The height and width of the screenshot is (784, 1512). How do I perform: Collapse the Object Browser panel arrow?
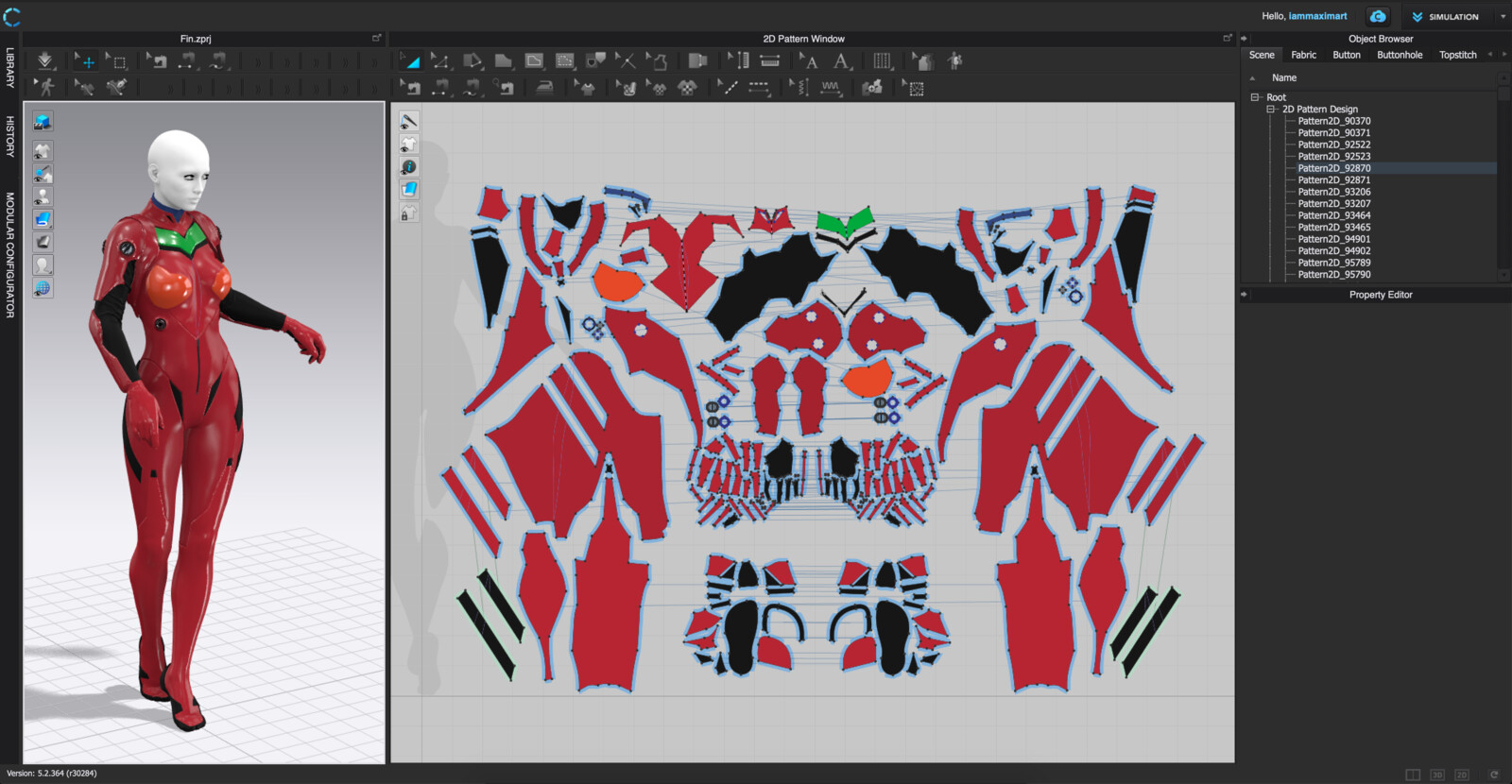coord(1244,39)
